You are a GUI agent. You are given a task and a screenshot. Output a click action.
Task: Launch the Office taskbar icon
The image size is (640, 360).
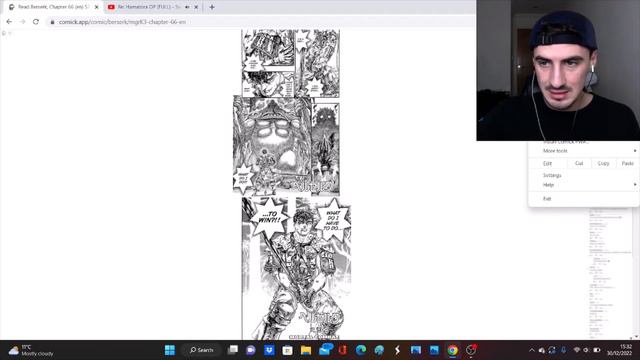point(342,350)
